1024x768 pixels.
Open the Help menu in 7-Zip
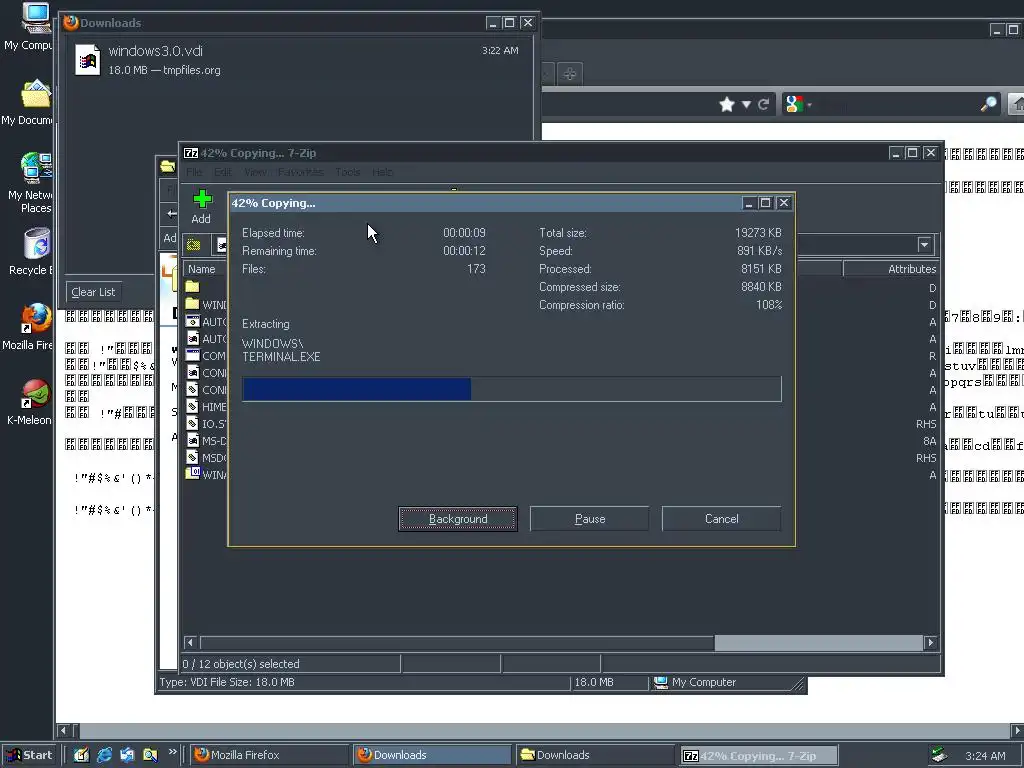click(x=382, y=172)
